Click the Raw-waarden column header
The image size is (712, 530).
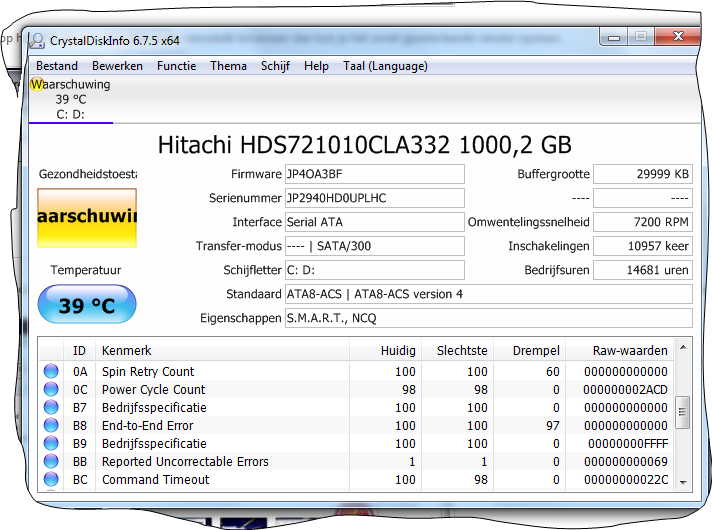pos(619,351)
